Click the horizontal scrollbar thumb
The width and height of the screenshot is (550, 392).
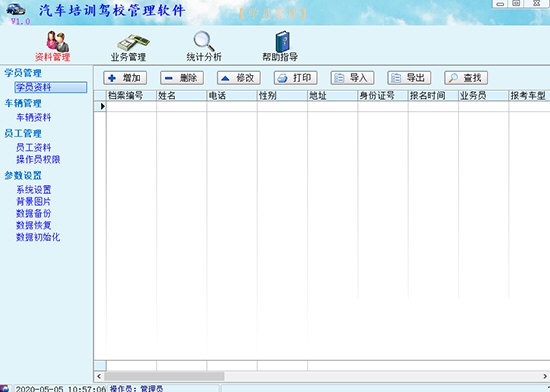(164, 377)
